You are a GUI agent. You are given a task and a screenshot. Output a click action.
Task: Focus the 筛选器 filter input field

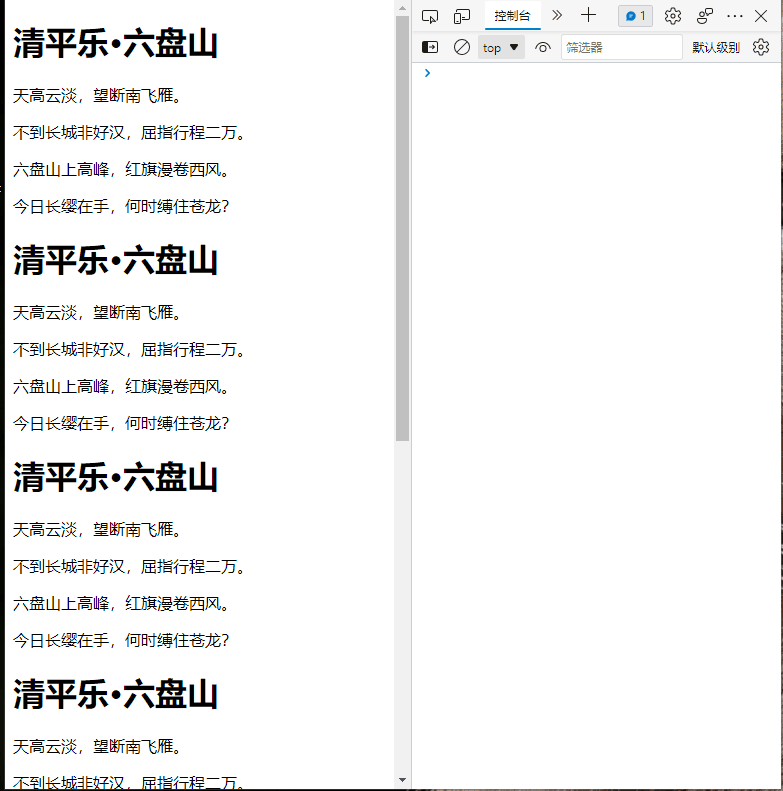point(622,47)
